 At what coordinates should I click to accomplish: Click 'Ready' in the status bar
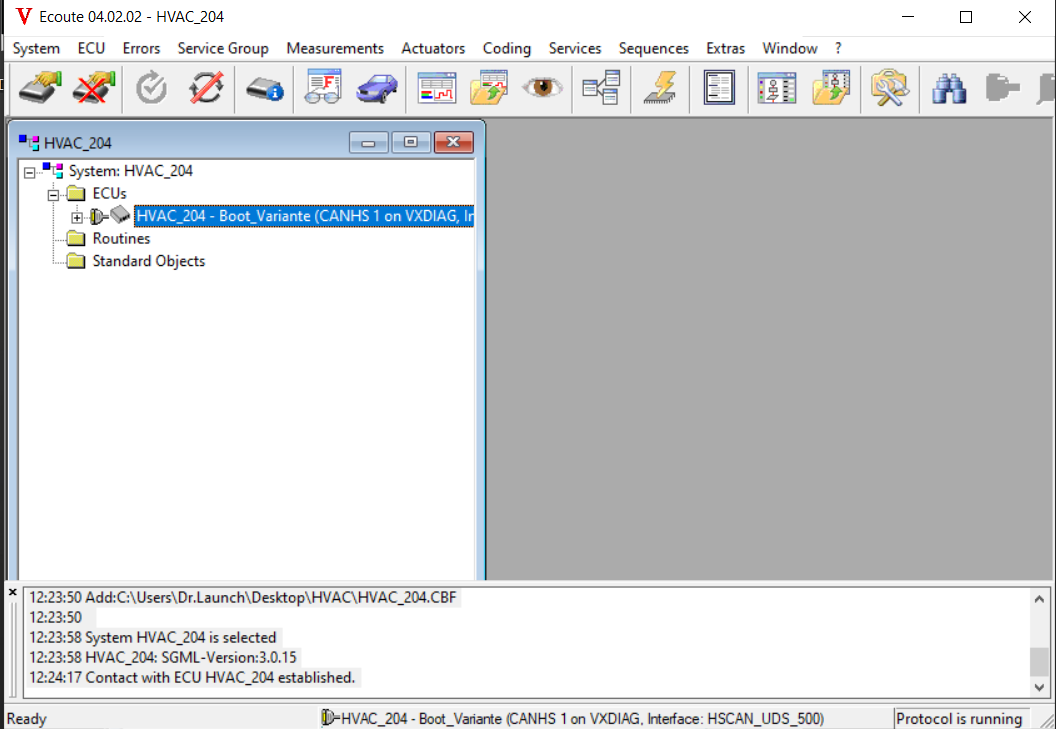click(x=27, y=719)
